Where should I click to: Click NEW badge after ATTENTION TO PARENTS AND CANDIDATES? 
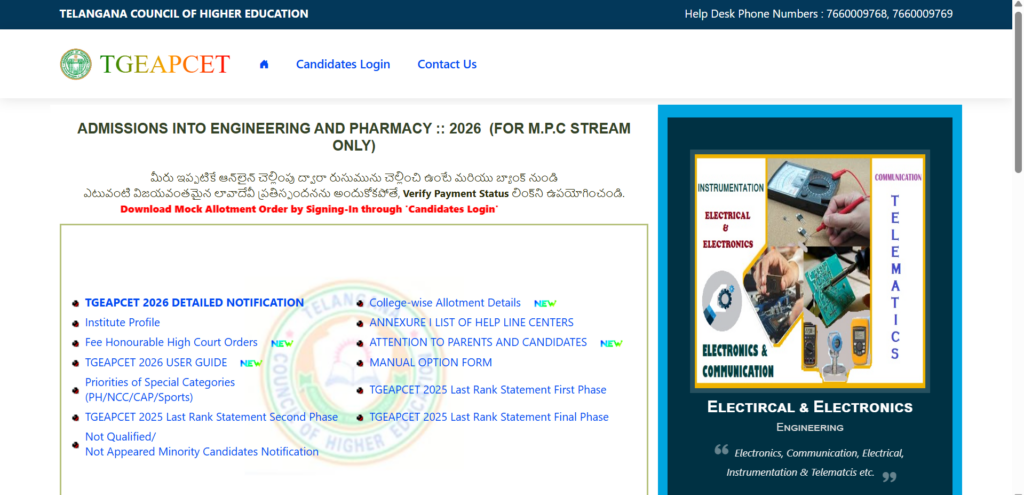tap(611, 343)
